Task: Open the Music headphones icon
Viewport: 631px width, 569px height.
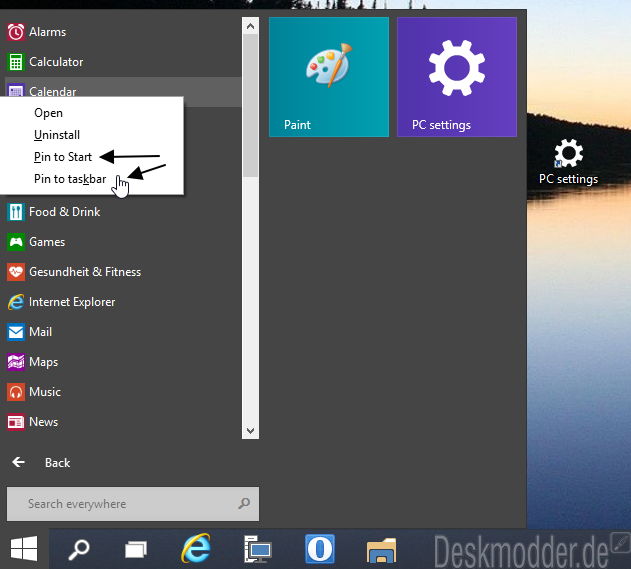Action: point(16,392)
